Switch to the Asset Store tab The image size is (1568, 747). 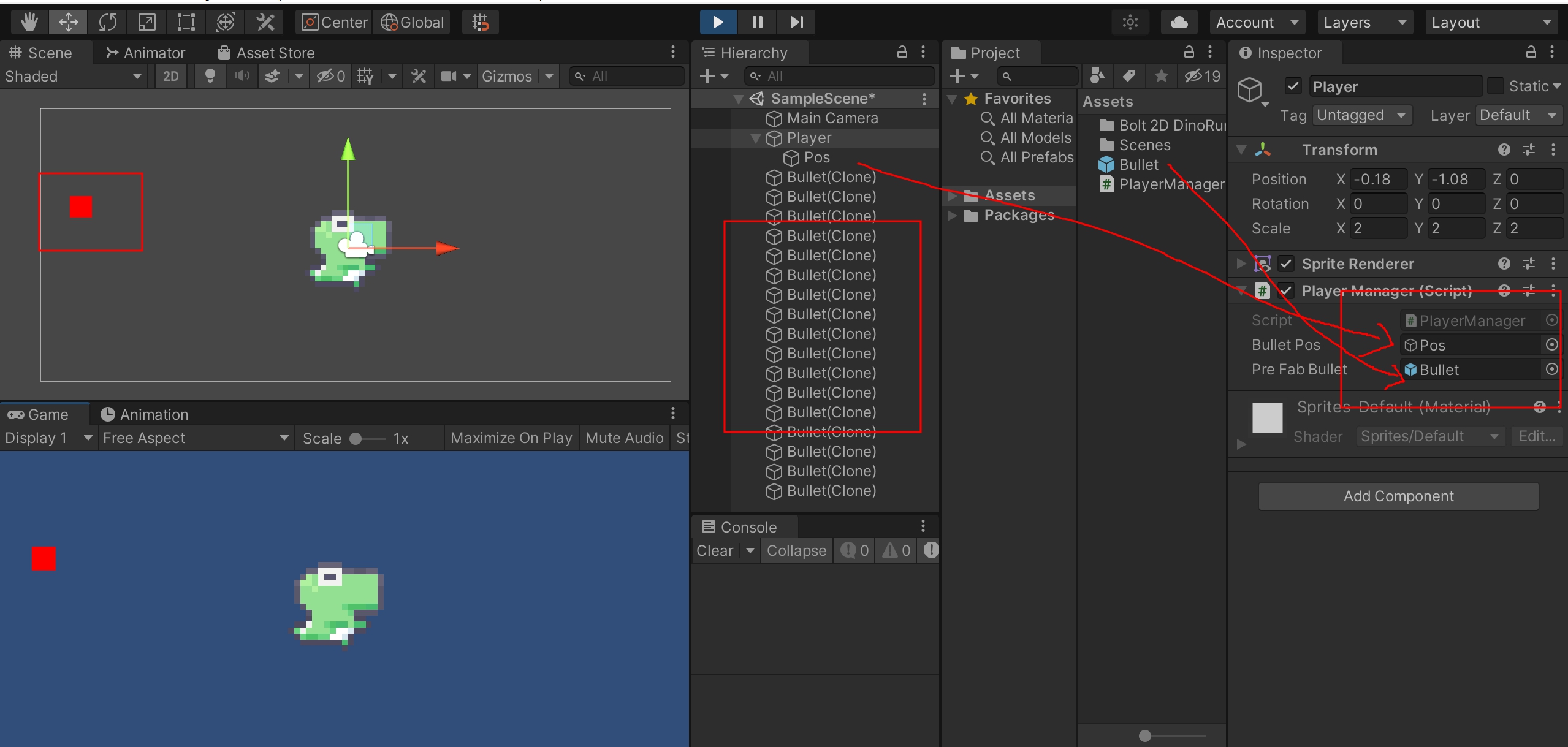tap(267, 53)
